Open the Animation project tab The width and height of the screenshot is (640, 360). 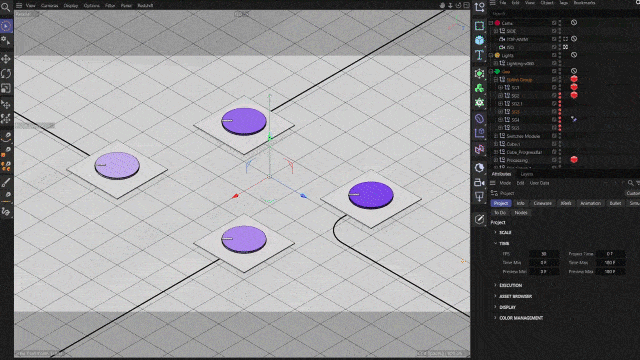click(590, 203)
